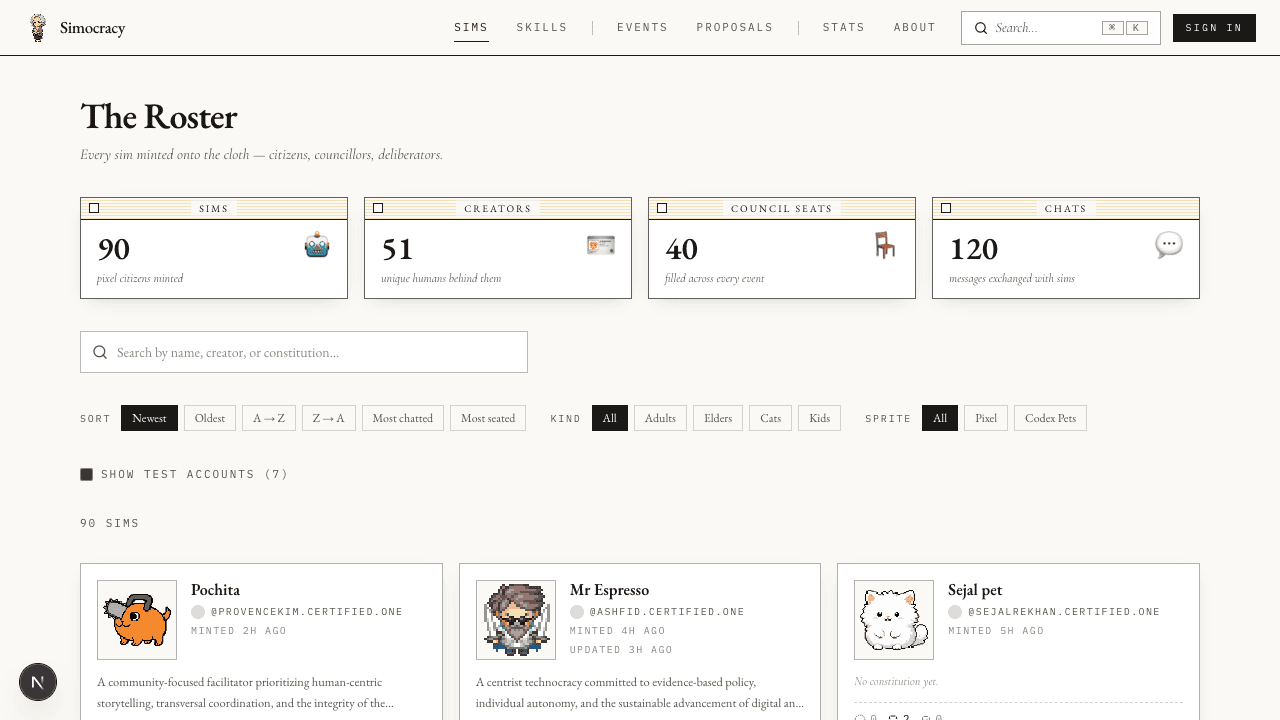This screenshot has width=1280, height=720.
Task: Click "Updated 3h ago" on Mr Espresso card
Action: 621,650
